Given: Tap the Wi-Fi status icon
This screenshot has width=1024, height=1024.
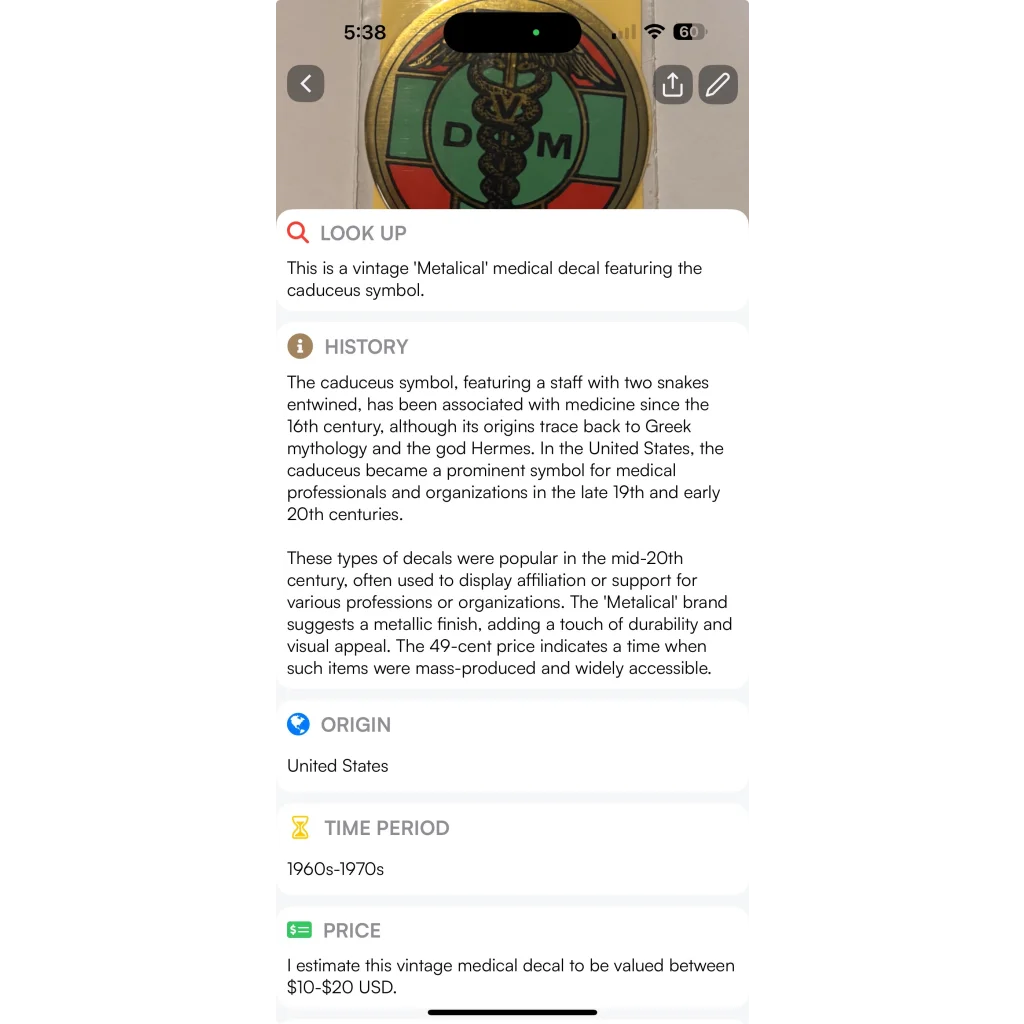Looking at the screenshot, I should point(654,31).
